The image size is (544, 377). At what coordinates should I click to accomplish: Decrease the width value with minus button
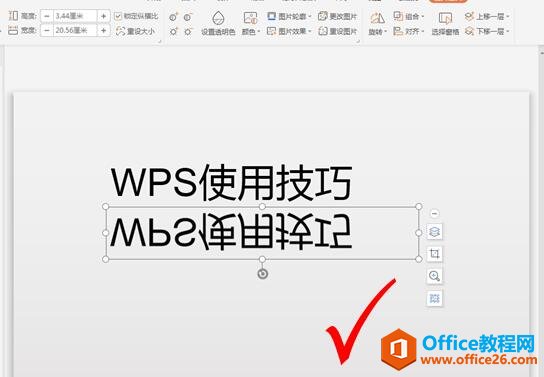46,31
